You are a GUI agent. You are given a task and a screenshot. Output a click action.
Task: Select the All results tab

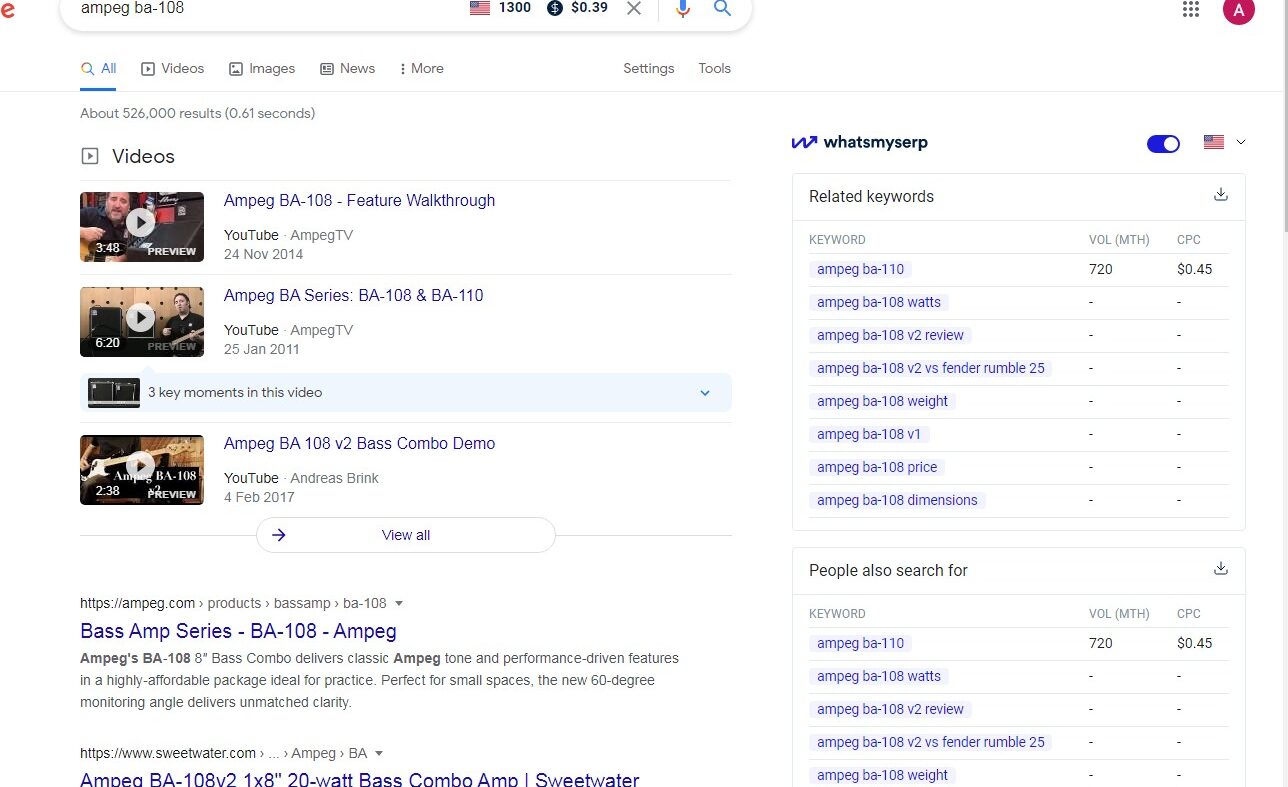click(x=98, y=68)
